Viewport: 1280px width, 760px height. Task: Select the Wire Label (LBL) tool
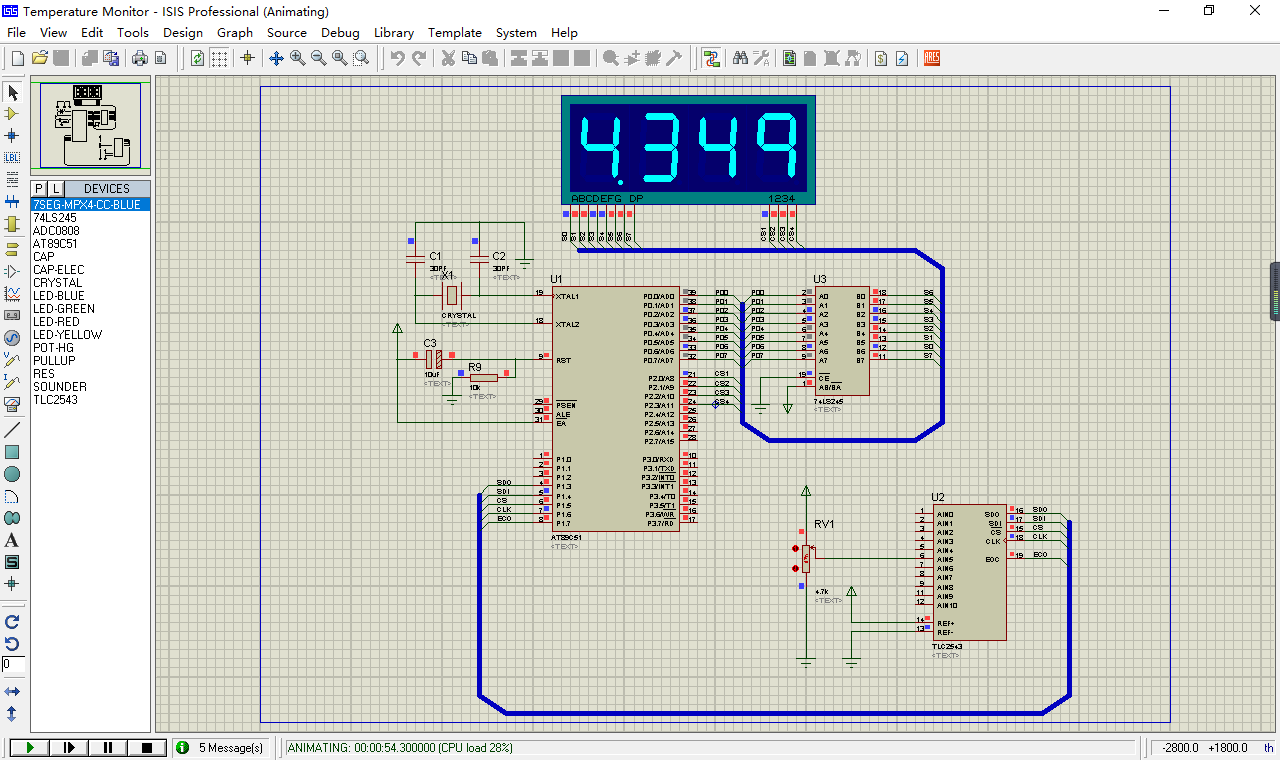[13, 157]
